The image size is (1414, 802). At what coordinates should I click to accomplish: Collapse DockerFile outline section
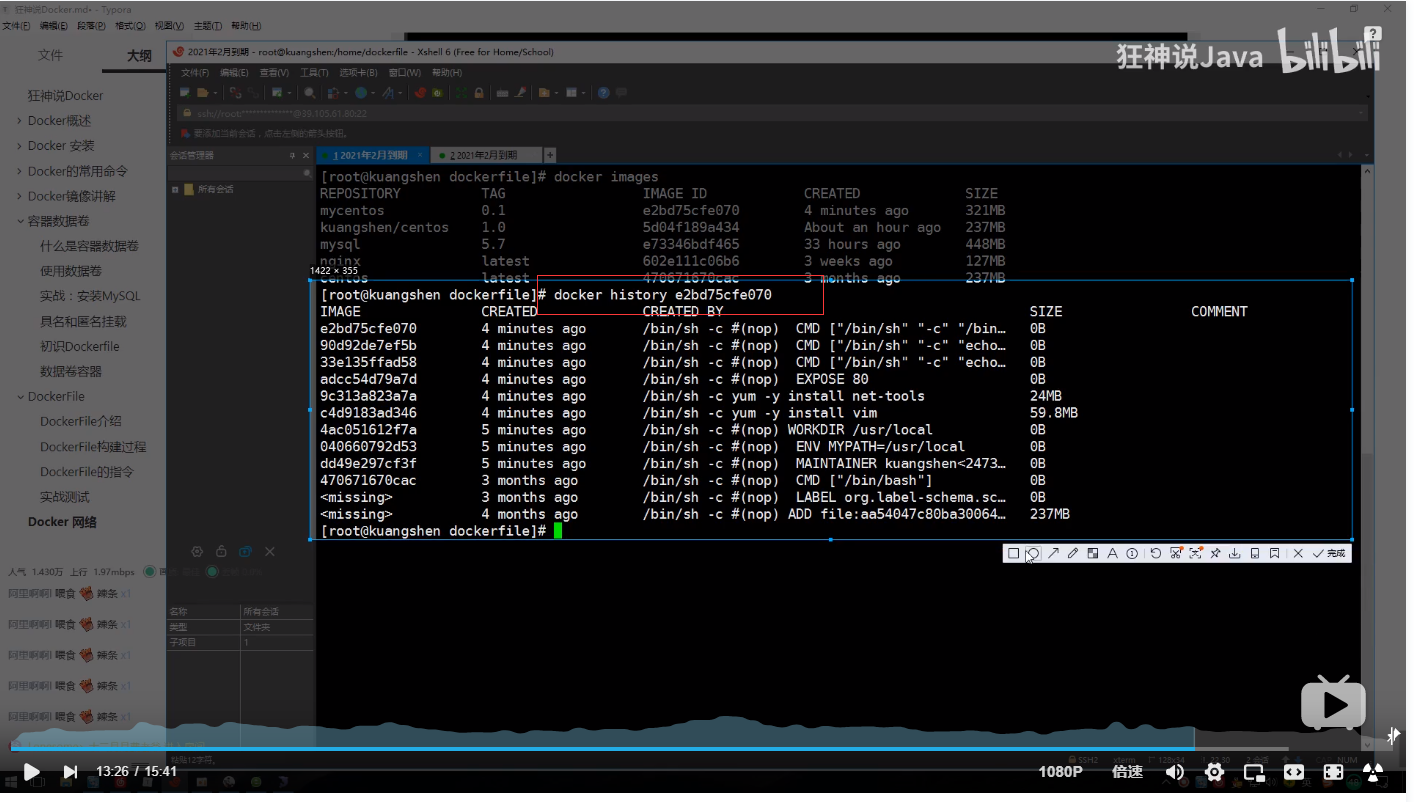(20, 397)
